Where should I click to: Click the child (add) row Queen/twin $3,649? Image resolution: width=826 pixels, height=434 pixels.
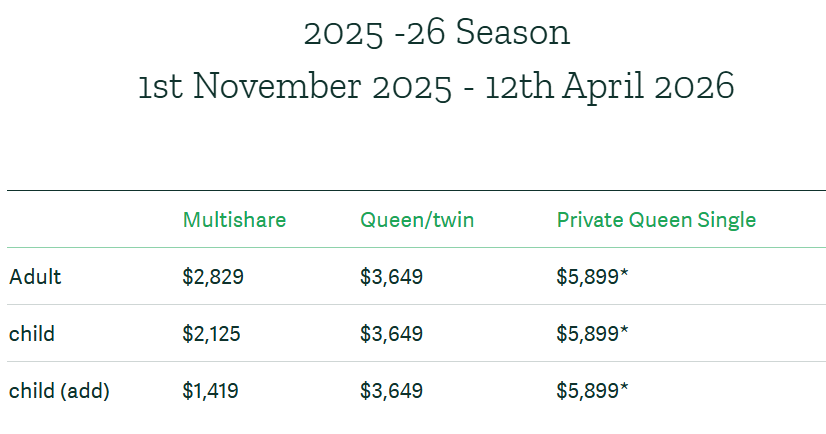(x=391, y=391)
